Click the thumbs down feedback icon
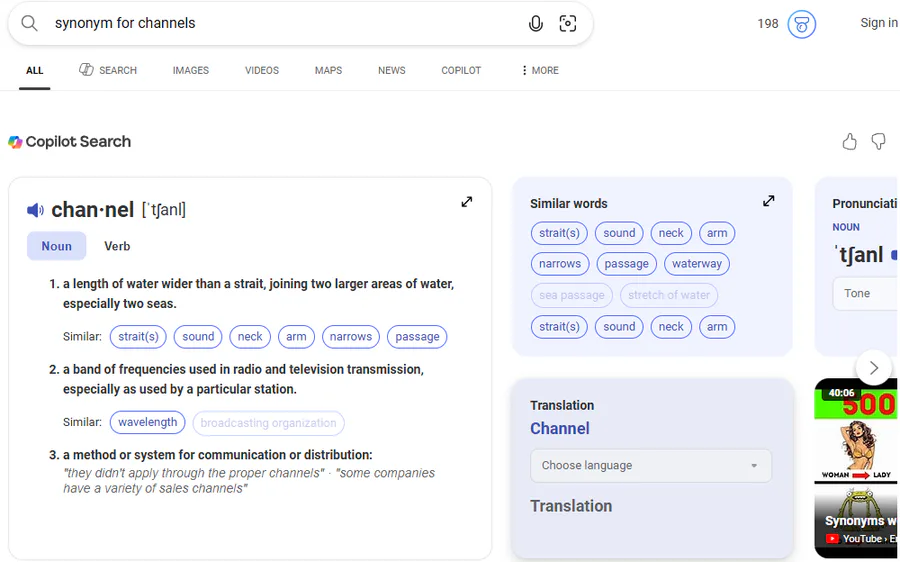Viewport: 900px width, 562px height. coord(878,142)
